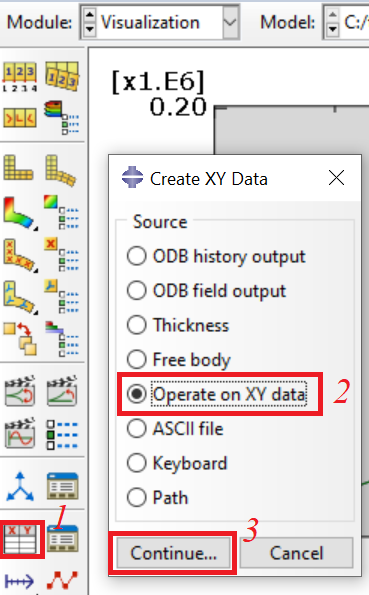Screen dimensions: 369x595
Task: Click the Module list stepper arrows
Action: click(89, 22)
